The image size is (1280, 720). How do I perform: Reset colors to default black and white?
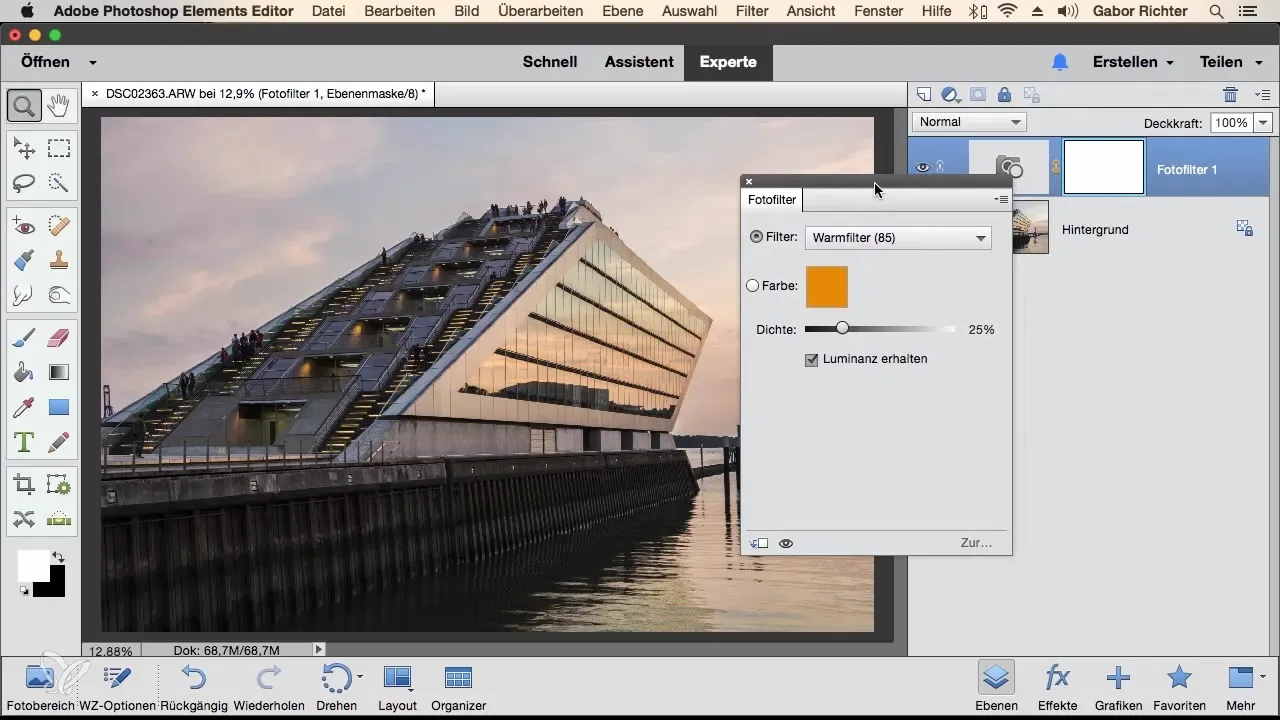[24, 592]
